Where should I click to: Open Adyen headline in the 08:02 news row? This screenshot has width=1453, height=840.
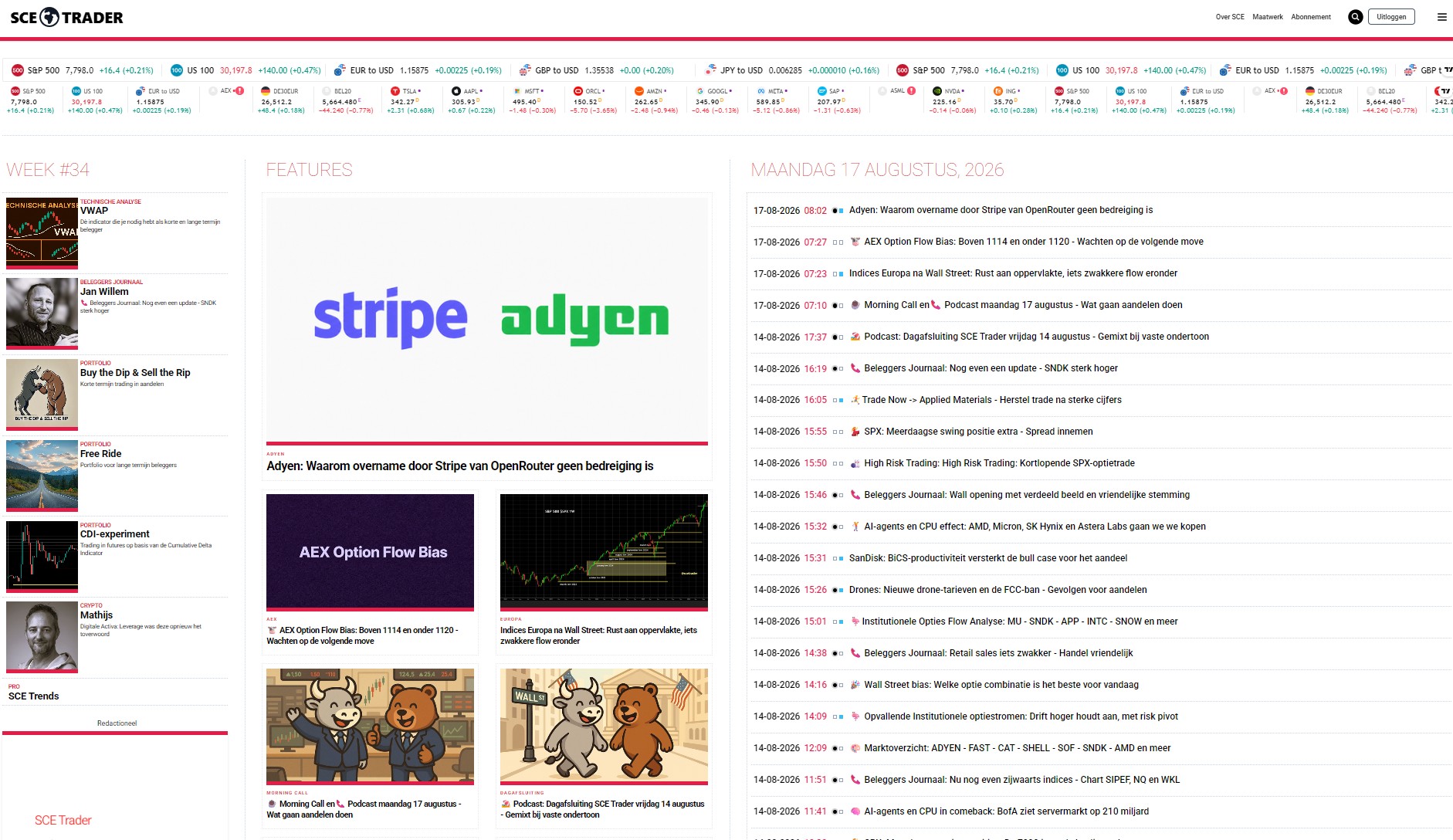pyautogui.click(x=1001, y=210)
